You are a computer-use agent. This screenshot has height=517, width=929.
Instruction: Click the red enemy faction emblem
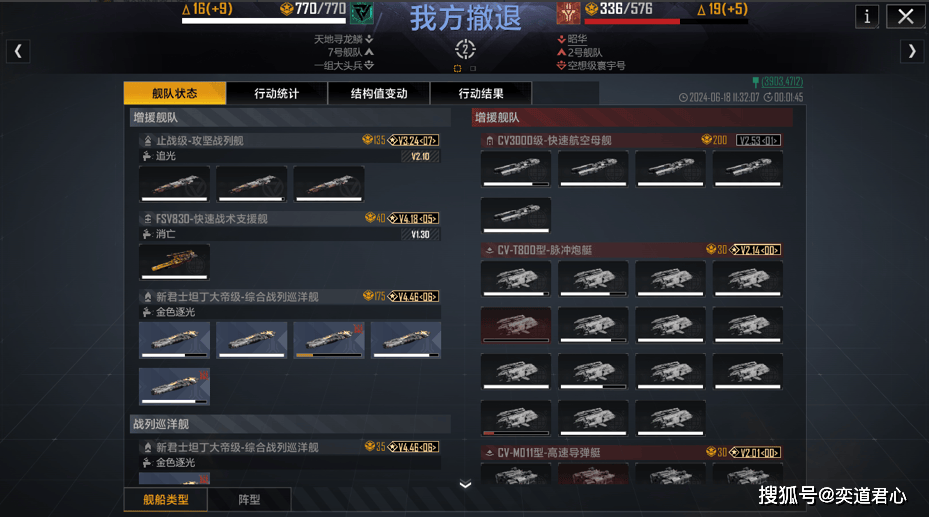[568, 13]
